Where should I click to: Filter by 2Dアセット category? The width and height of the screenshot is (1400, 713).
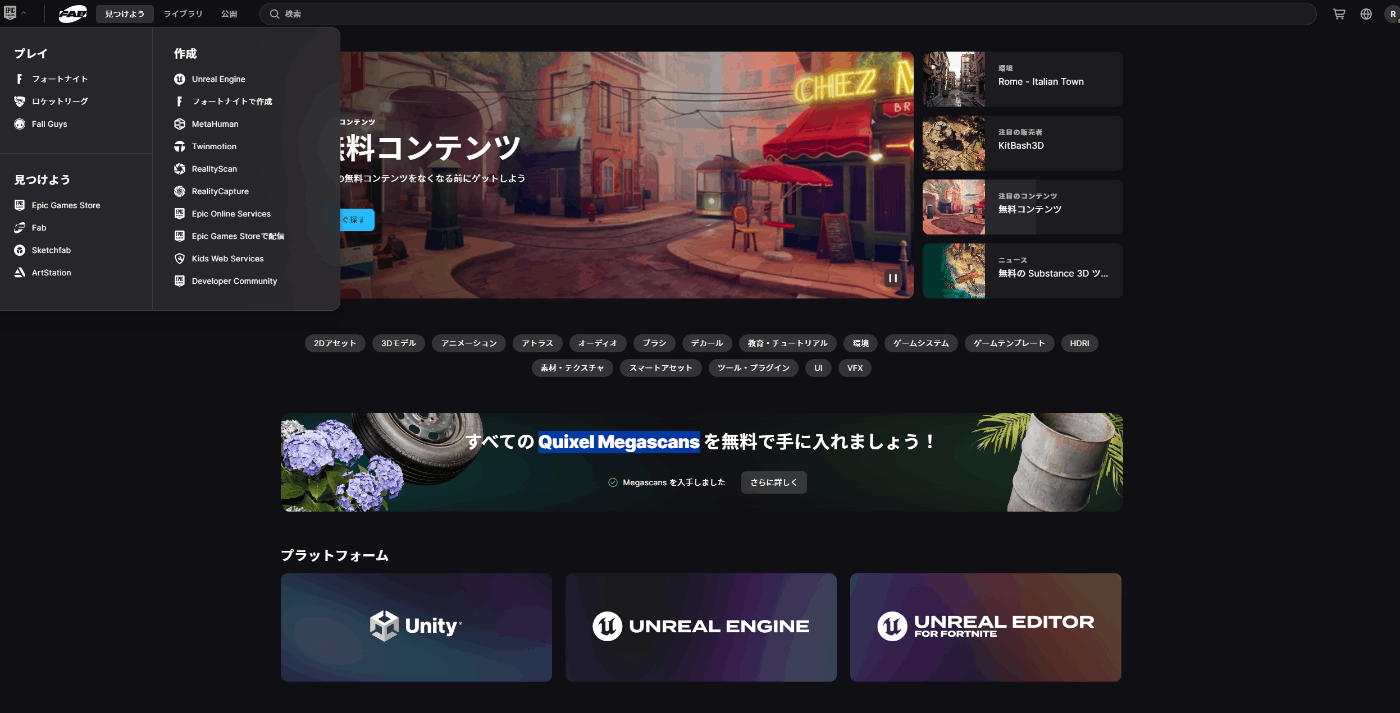[x=335, y=343]
